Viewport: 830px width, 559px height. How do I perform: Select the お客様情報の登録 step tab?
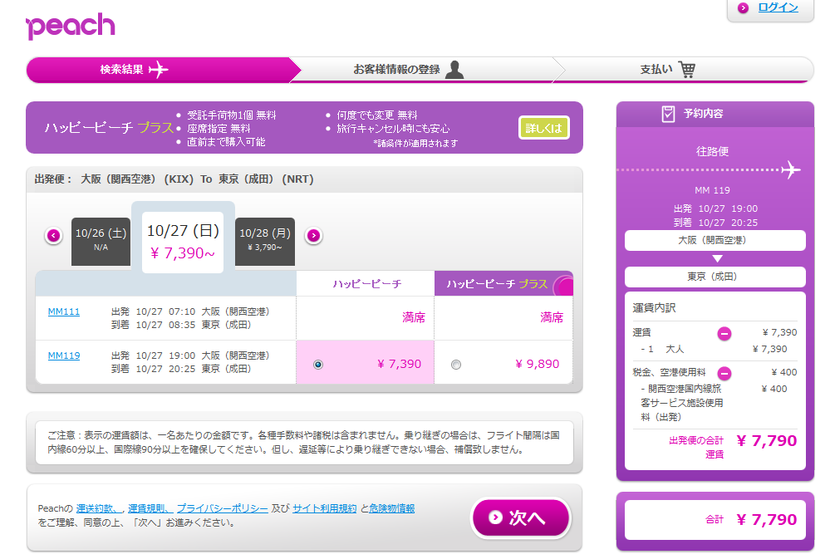pos(423,69)
